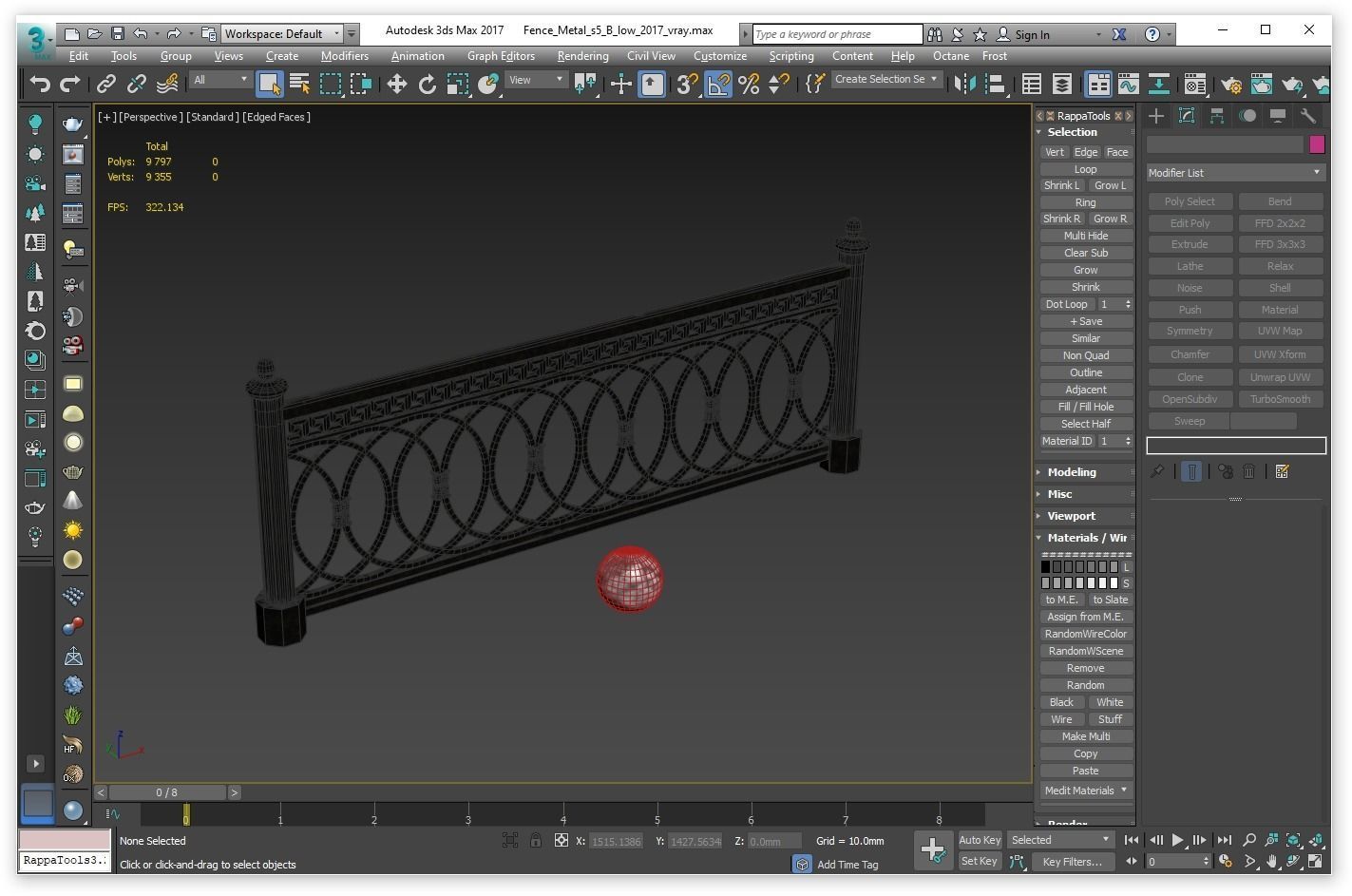Save the file with floppy disk icon
Image resolution: width=1352 pixels, height=896 pixels.
click(x=117, y=33)
